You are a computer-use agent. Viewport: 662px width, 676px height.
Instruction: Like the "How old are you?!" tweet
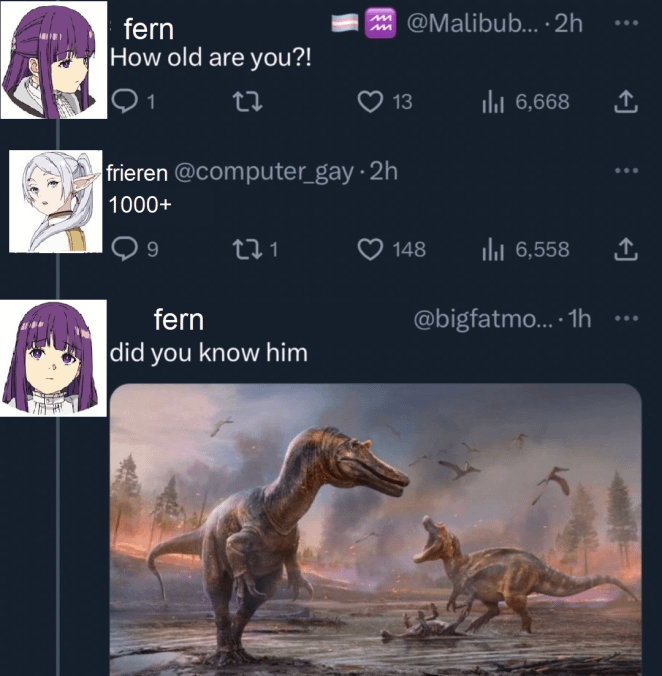click(370, 101)
